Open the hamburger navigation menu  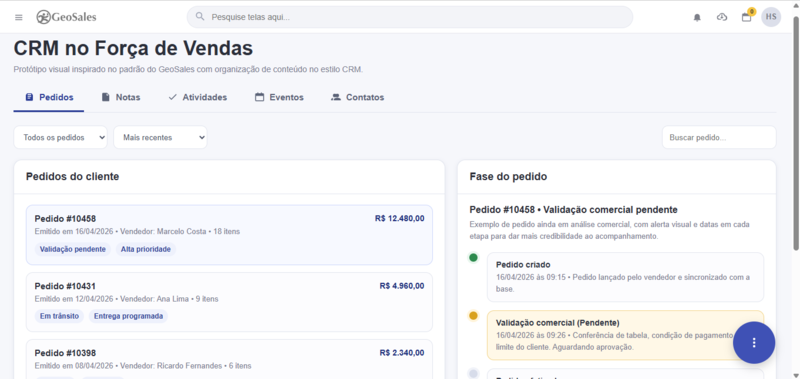click(x=19, y=17)
